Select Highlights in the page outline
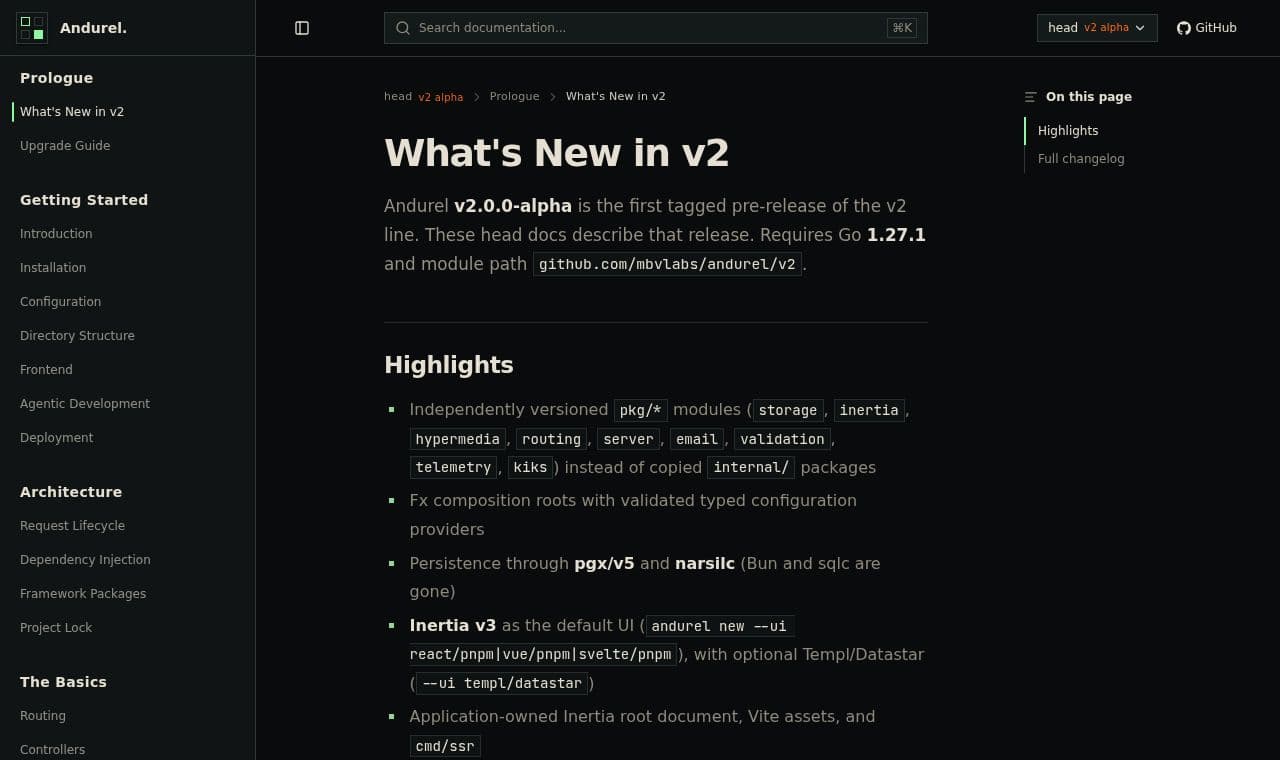This screenshot has width=1280, height=760. tap(1068, 131)
